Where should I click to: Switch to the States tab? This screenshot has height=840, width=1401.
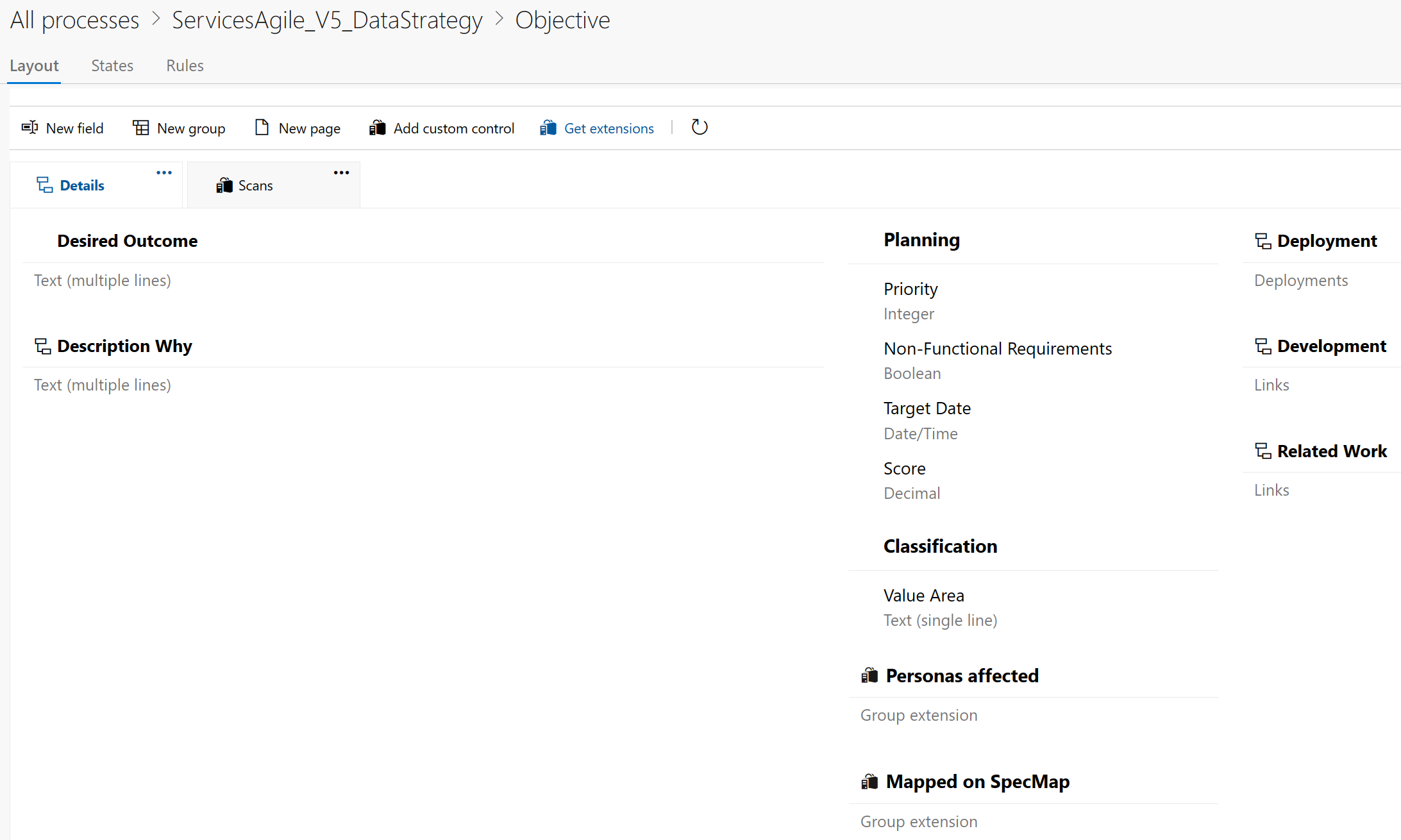[112, 65]
